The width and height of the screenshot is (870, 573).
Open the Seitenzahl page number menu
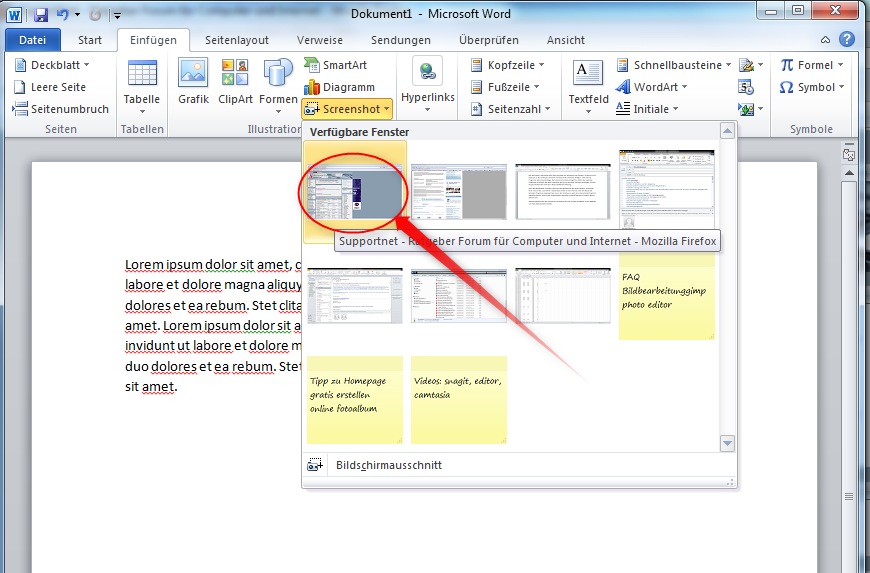510,109
